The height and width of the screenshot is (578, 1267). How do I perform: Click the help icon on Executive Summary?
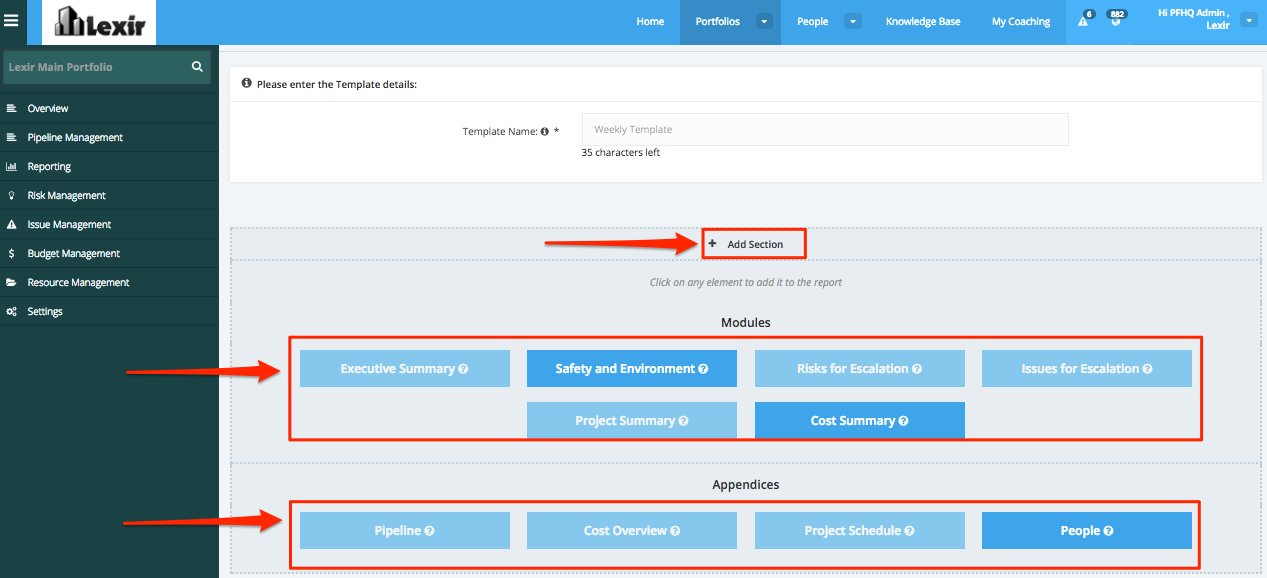click(x=463, y=369)
